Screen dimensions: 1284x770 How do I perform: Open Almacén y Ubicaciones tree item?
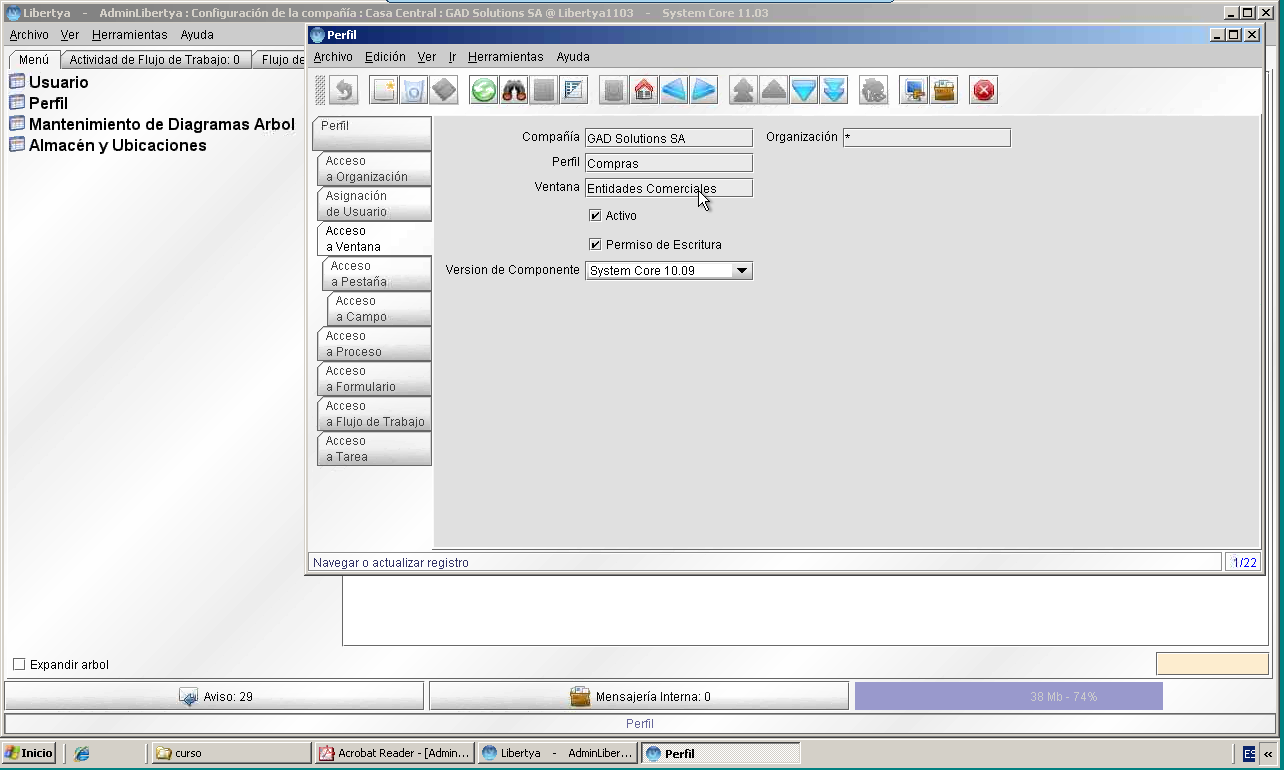tap(117, 145)
